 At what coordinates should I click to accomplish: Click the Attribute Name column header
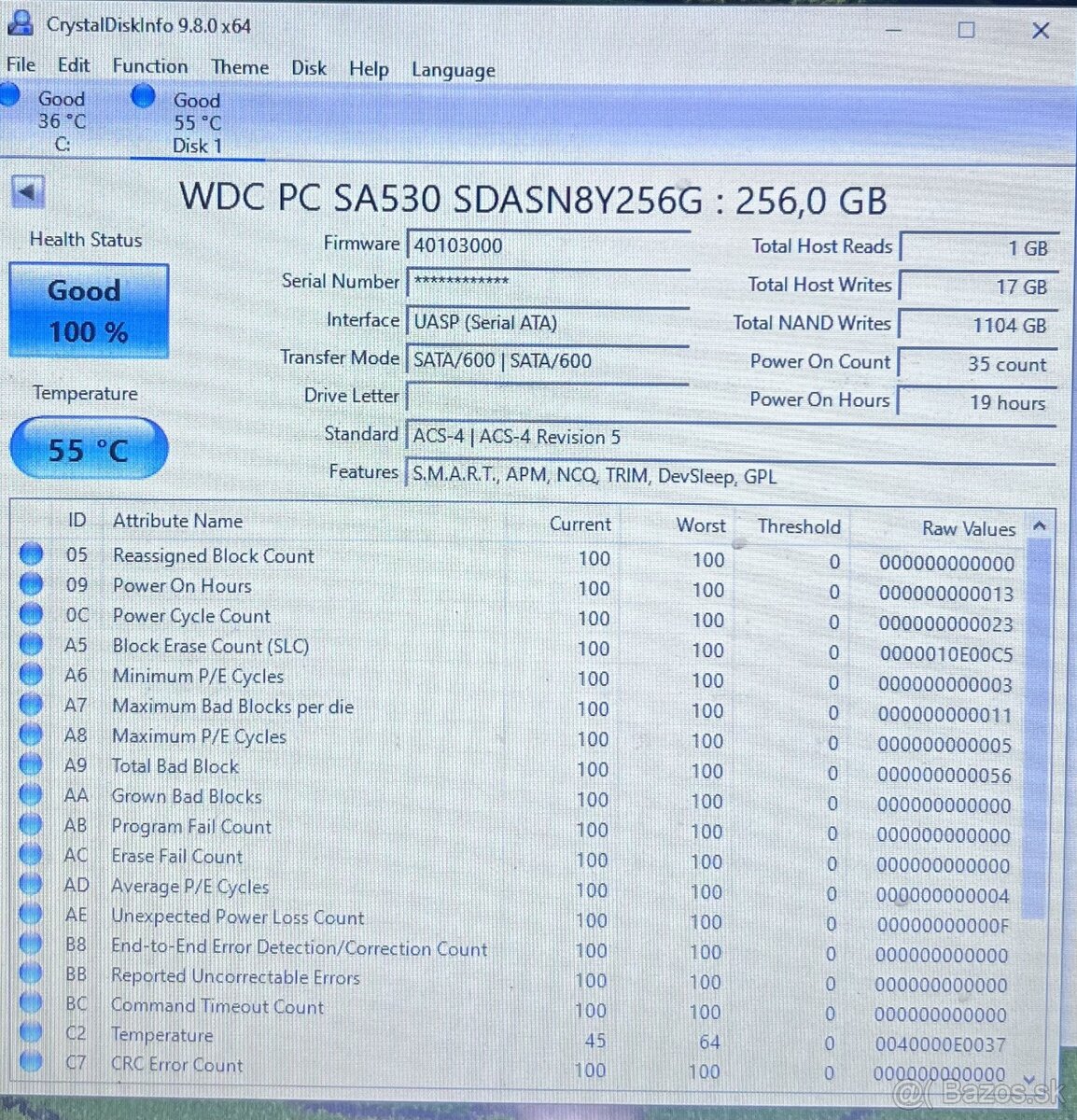point(177,521)
